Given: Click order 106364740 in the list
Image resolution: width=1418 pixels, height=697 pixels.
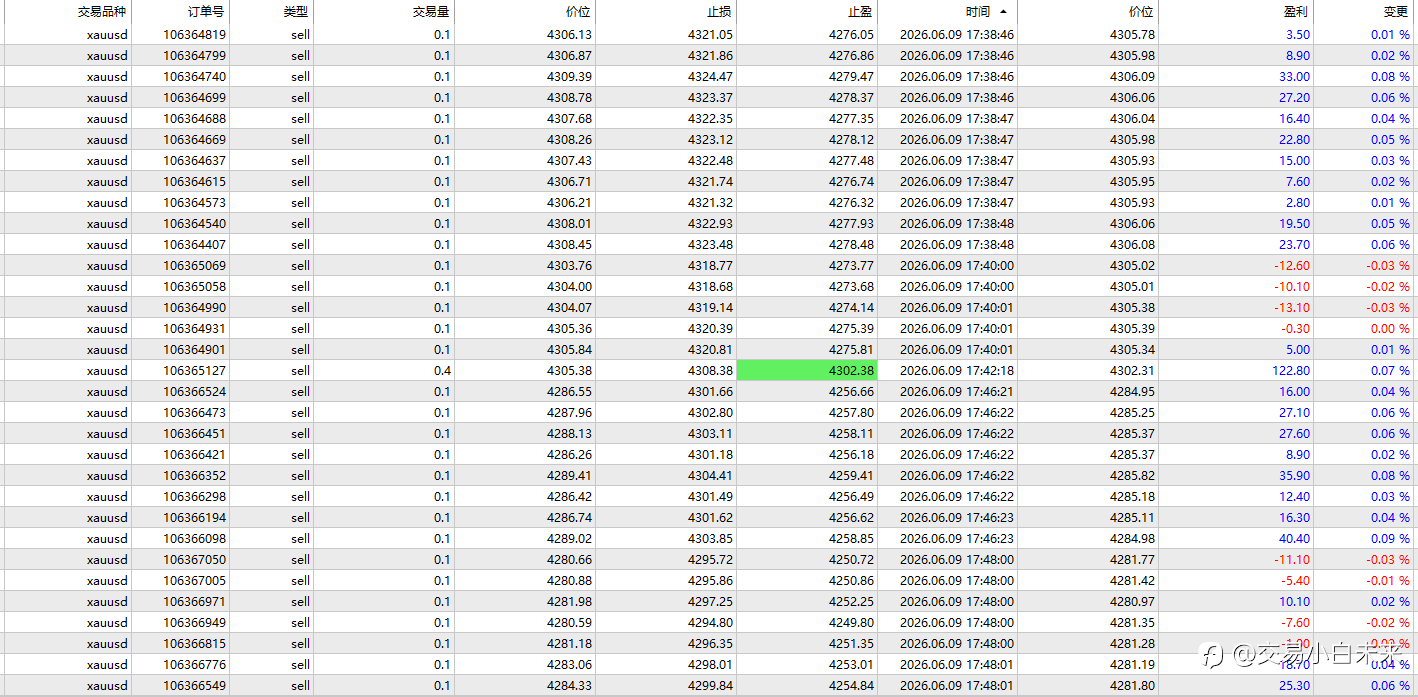Looking at the screenshot, I should 194,76.
